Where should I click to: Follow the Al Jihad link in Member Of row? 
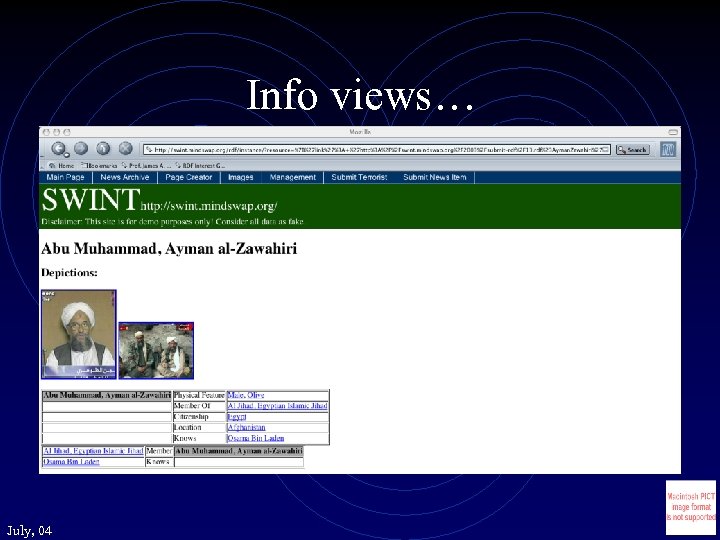[277, 406]
